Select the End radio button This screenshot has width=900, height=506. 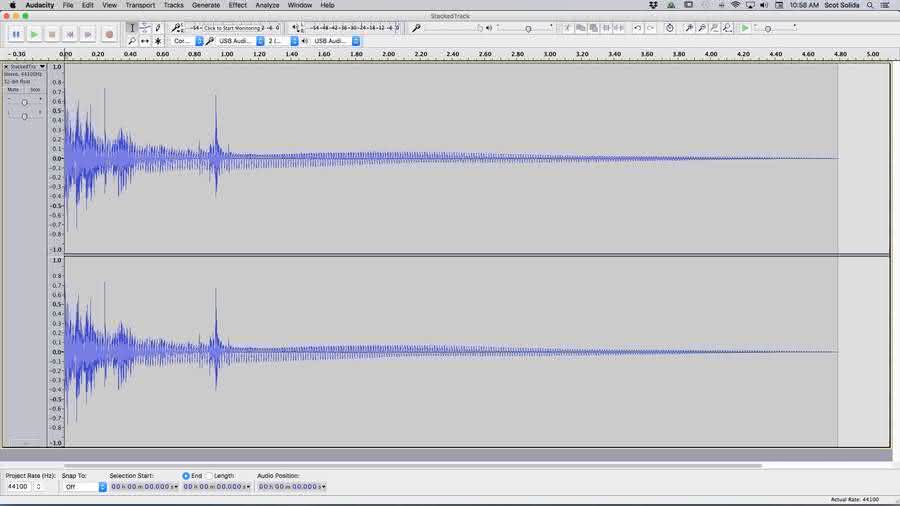click(x=186, y=476)
